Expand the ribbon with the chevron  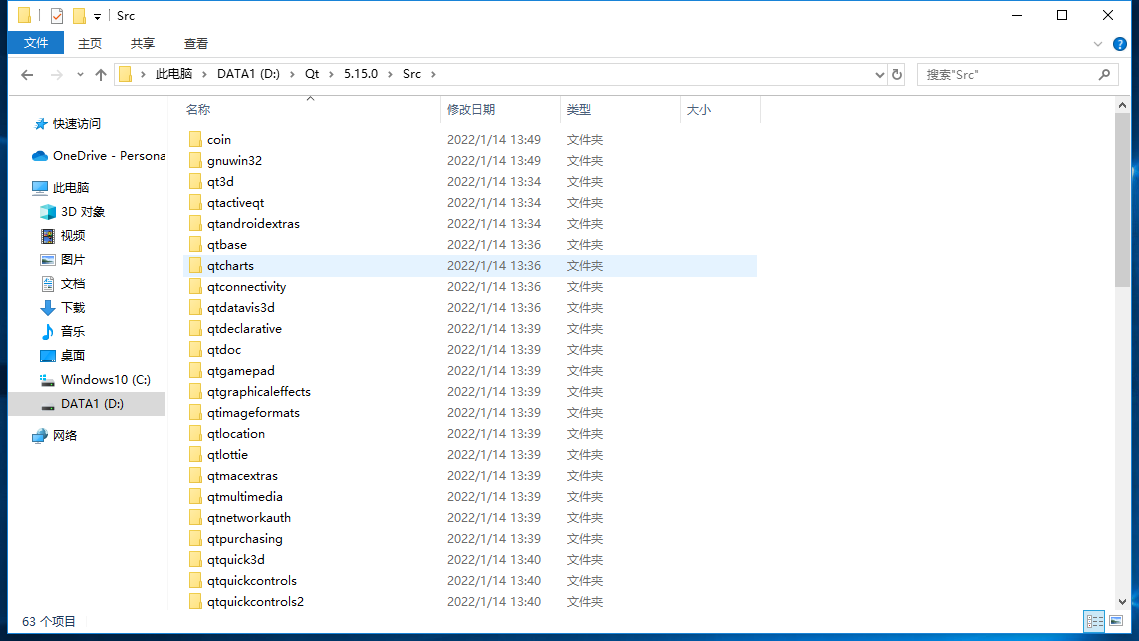click(x=1098, y=44)
